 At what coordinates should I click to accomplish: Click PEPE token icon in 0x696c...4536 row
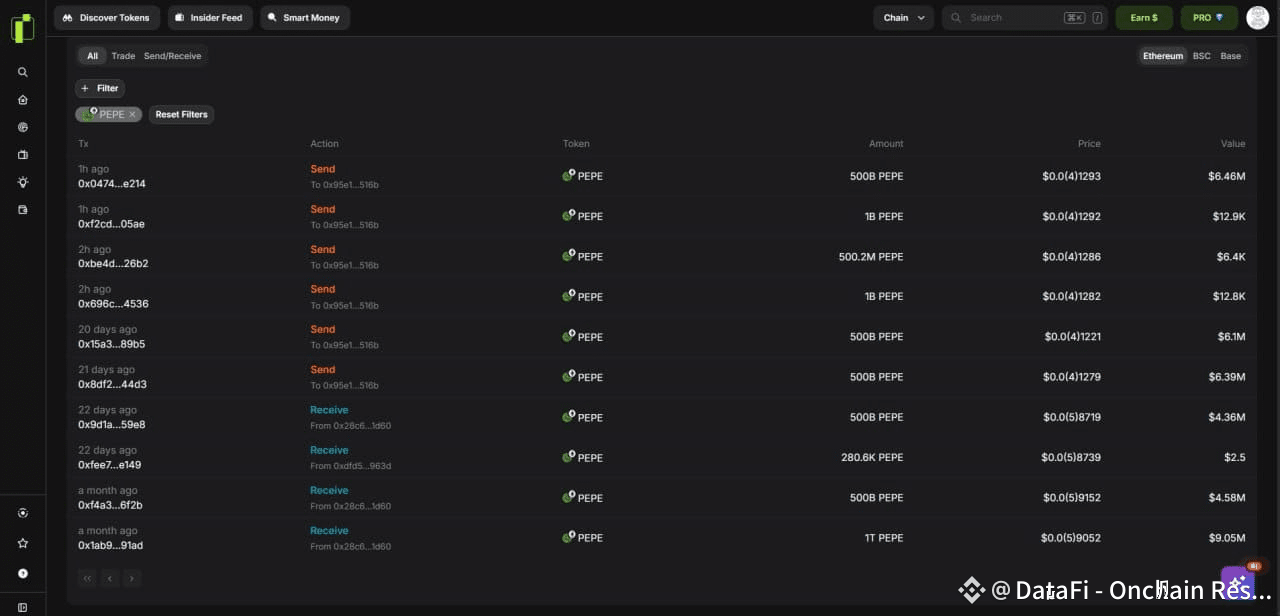(568, 296)
